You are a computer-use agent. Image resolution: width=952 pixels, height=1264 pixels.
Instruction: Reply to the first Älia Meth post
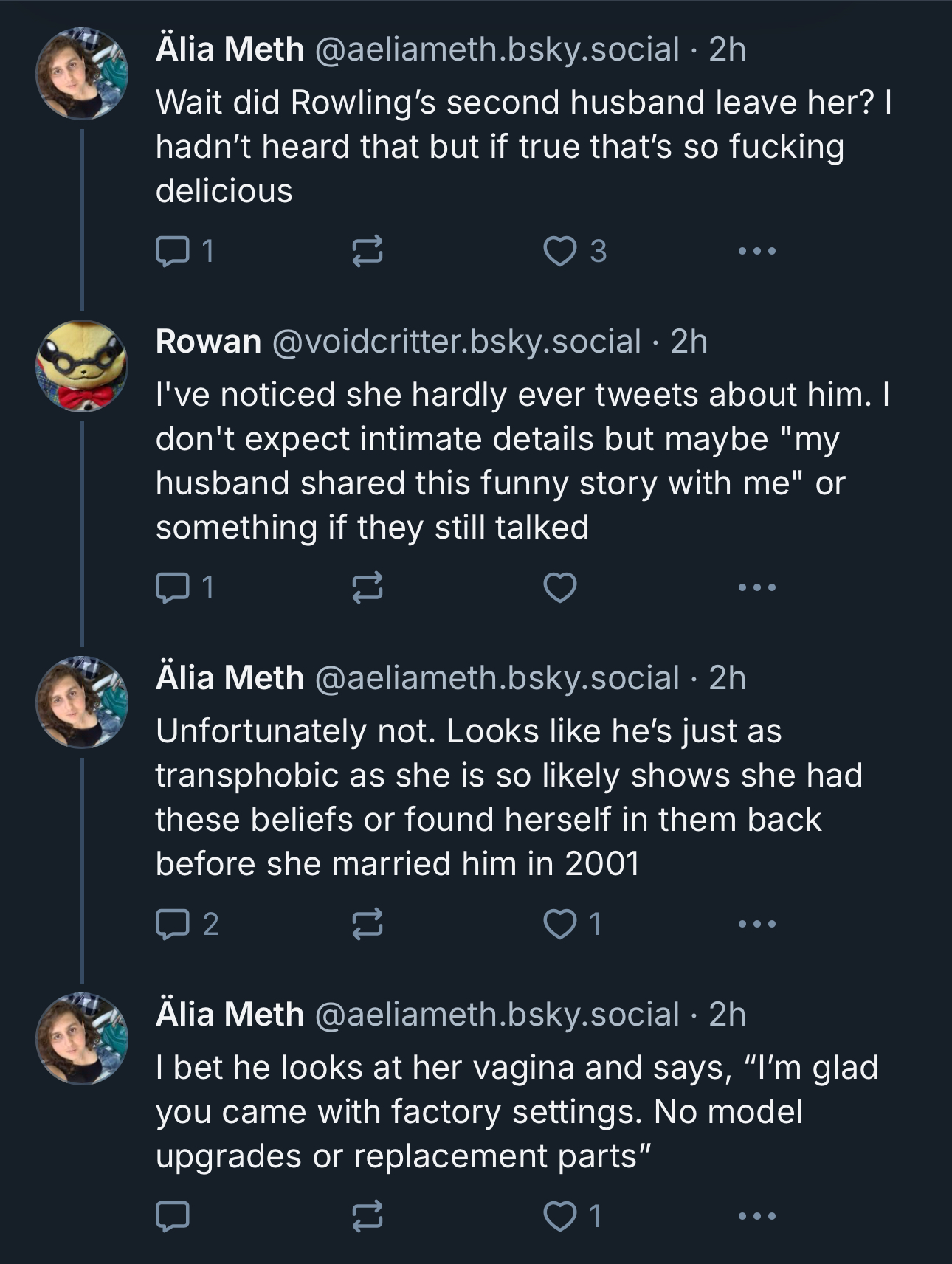point(173,252)
